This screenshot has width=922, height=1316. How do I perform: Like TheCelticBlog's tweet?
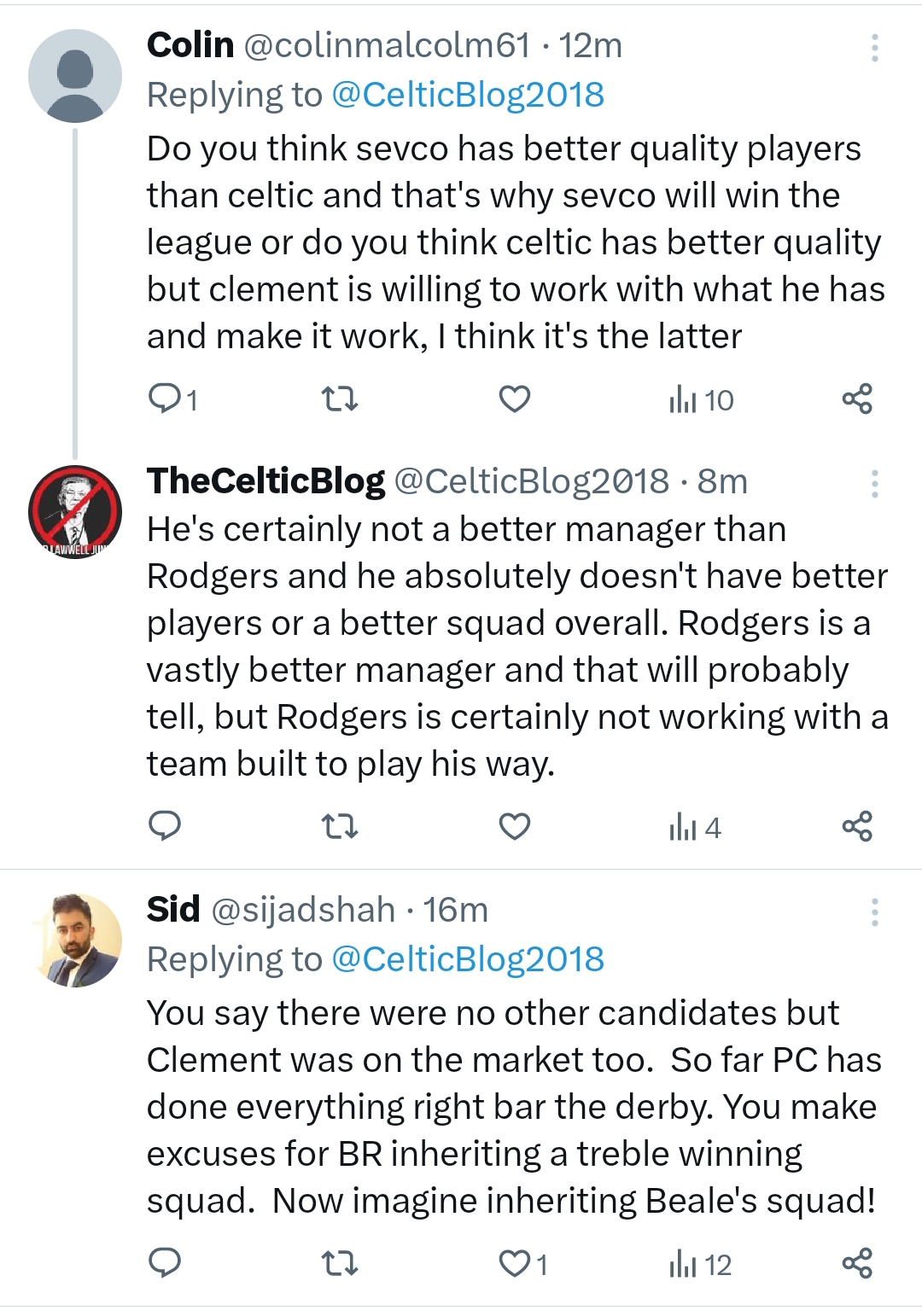pos(514,826)
